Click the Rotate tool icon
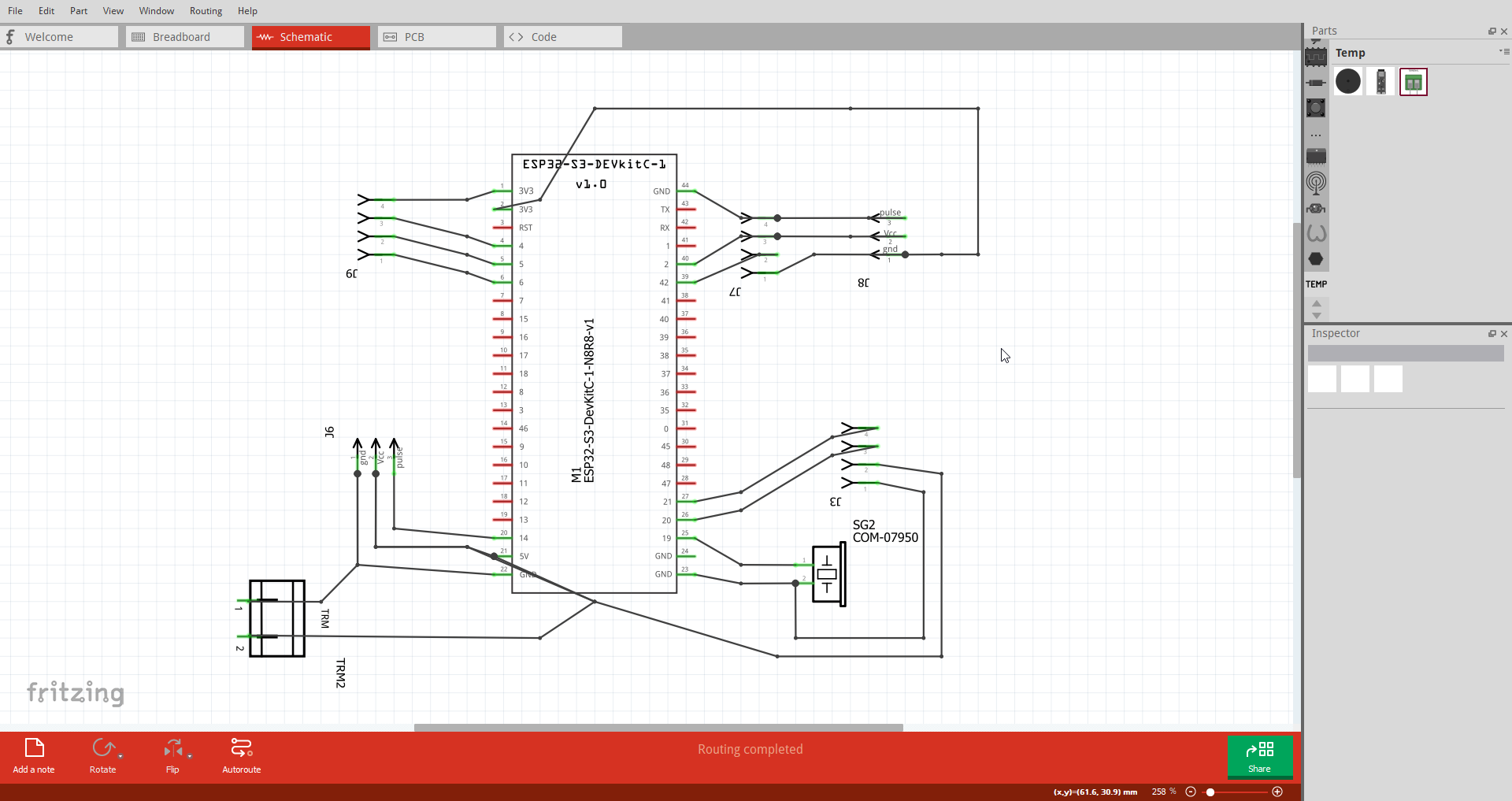Image resolution: width=1512 pixels, height=801 pixels. pos(102,747)
